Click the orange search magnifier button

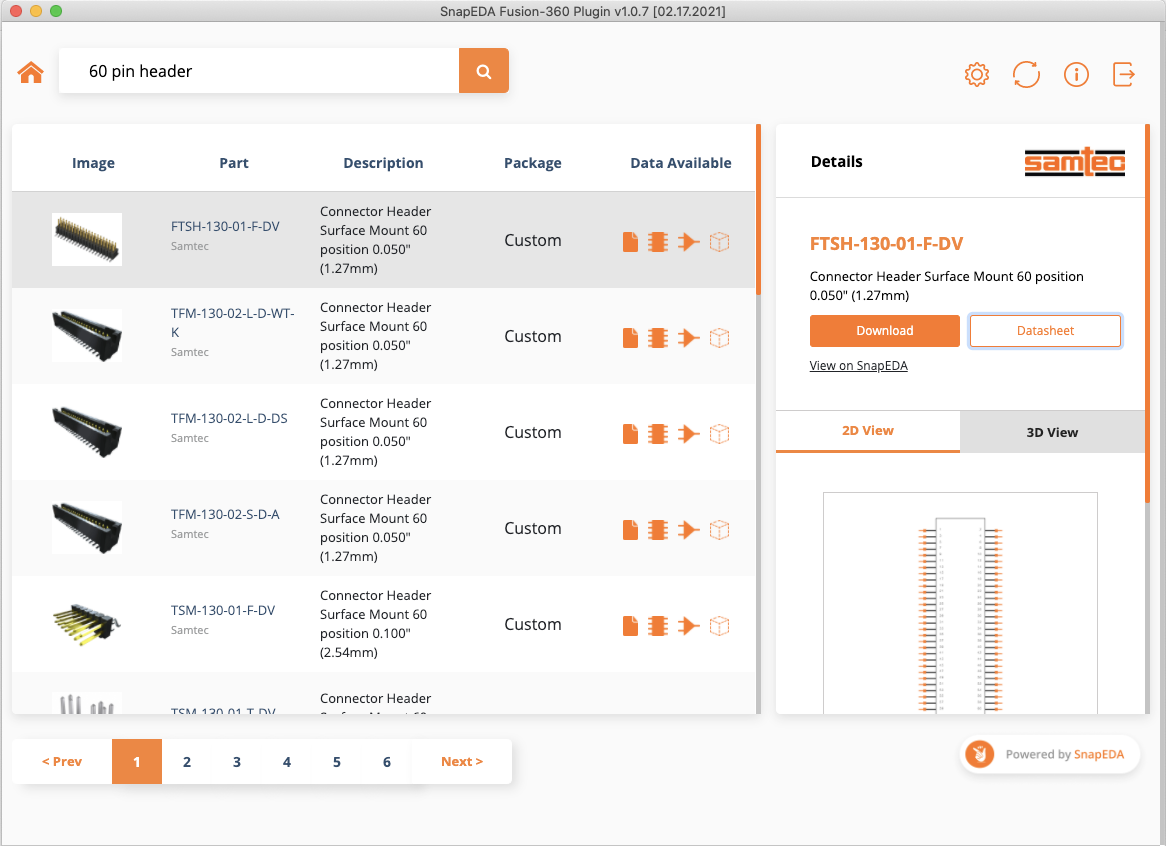(x=484, y=71)
